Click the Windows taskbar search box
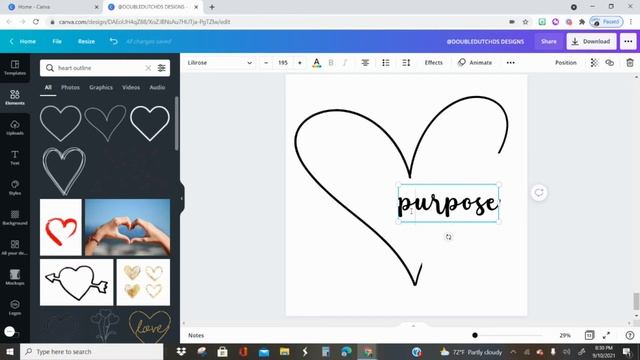 tap(91, 351)
